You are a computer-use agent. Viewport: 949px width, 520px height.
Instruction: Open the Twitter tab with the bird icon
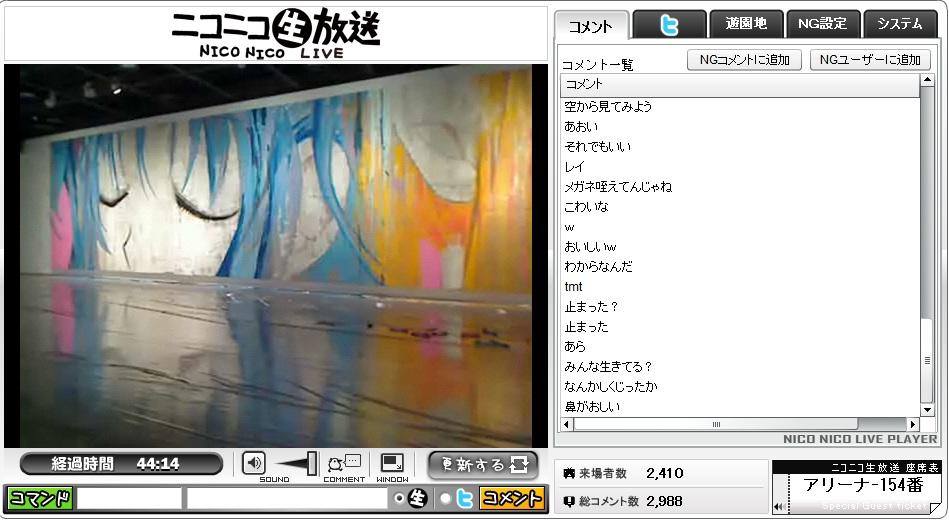669,25
